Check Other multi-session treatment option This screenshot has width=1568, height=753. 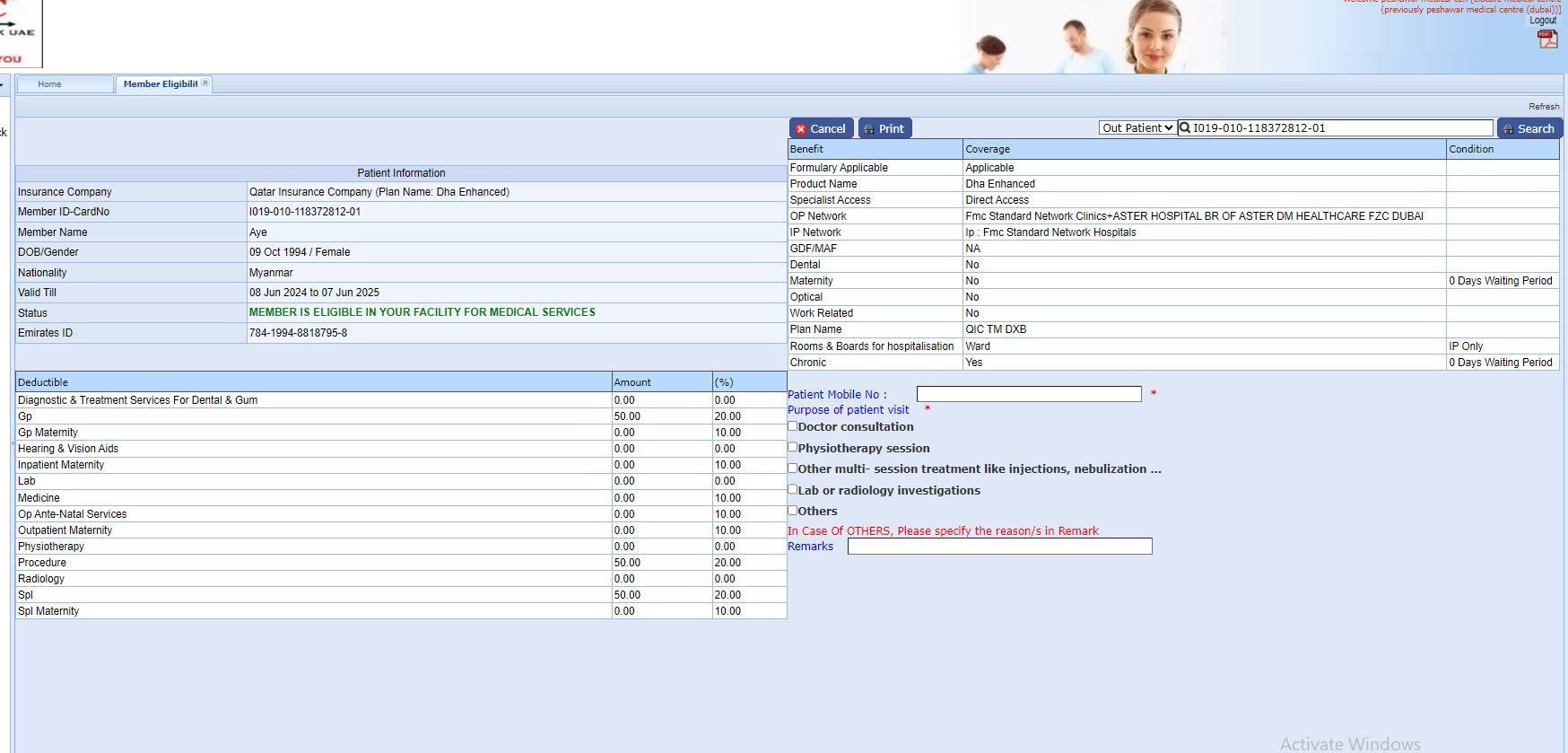pyautogui.click(x=793, y=468)
